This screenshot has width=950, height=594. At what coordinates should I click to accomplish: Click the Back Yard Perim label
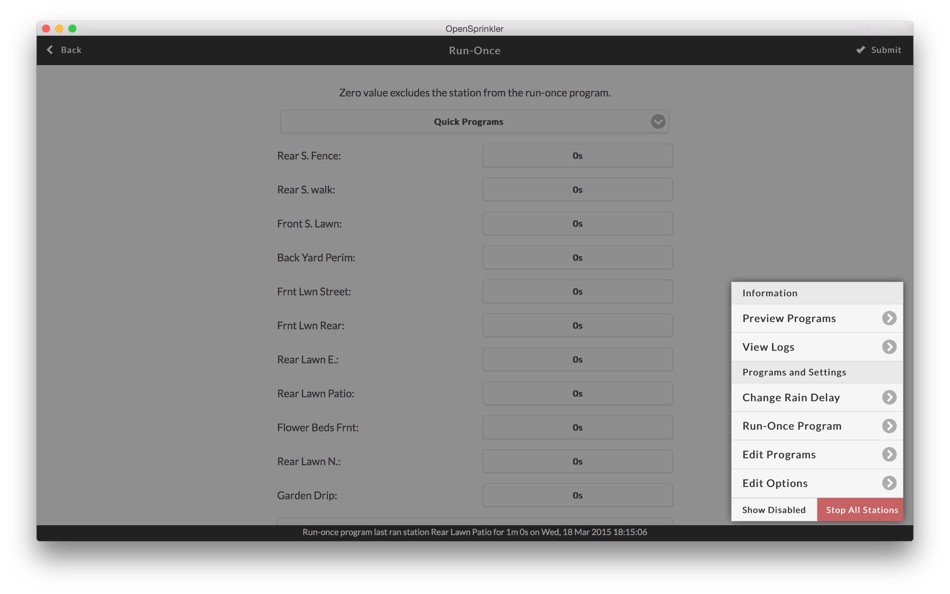pos(316,258)
